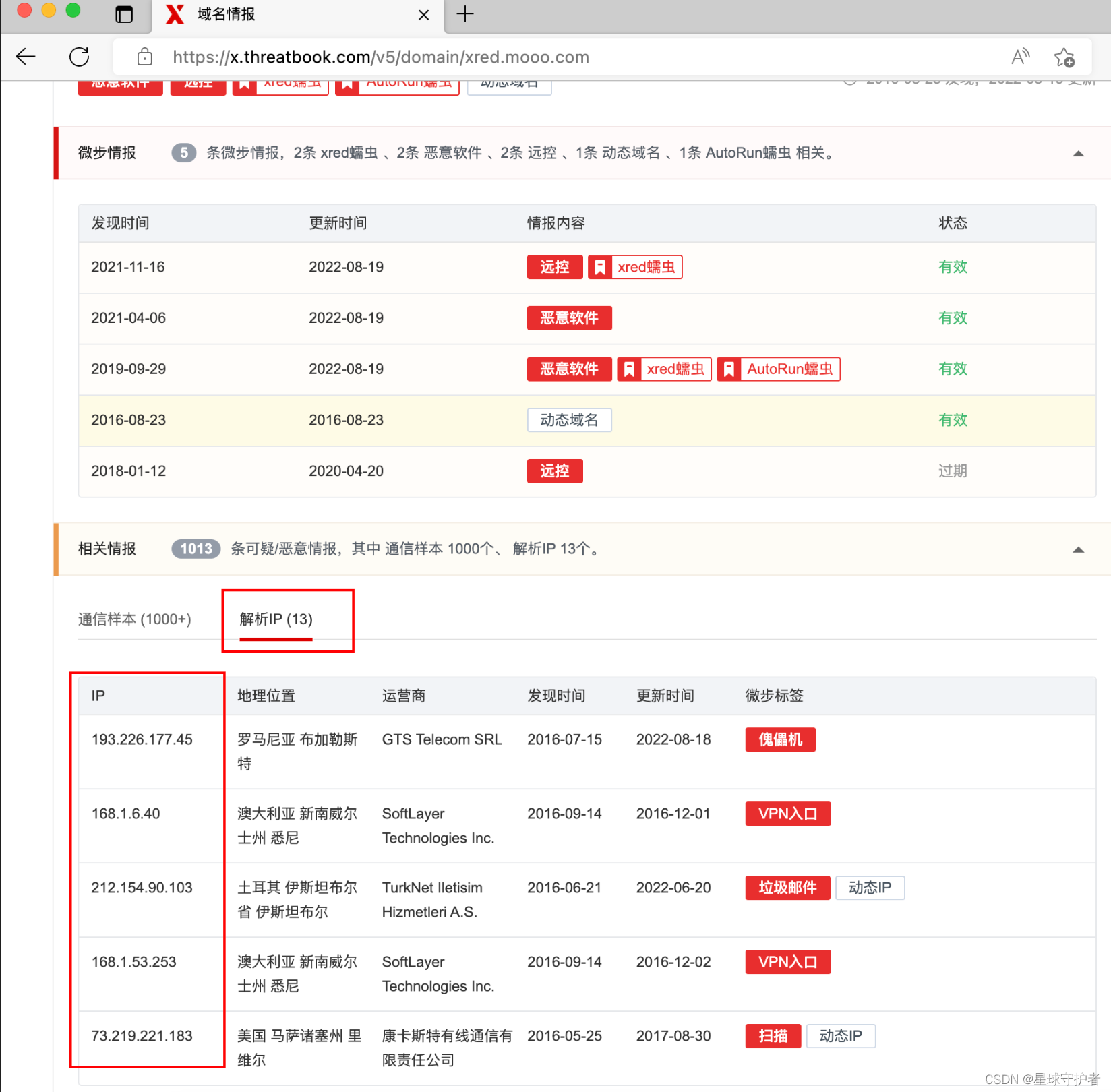Viewport: 1111px width, 1092px height.
Task: Click 罗马尼亚 布加勒斯特 location cell
Action: (x=297, y=752)
